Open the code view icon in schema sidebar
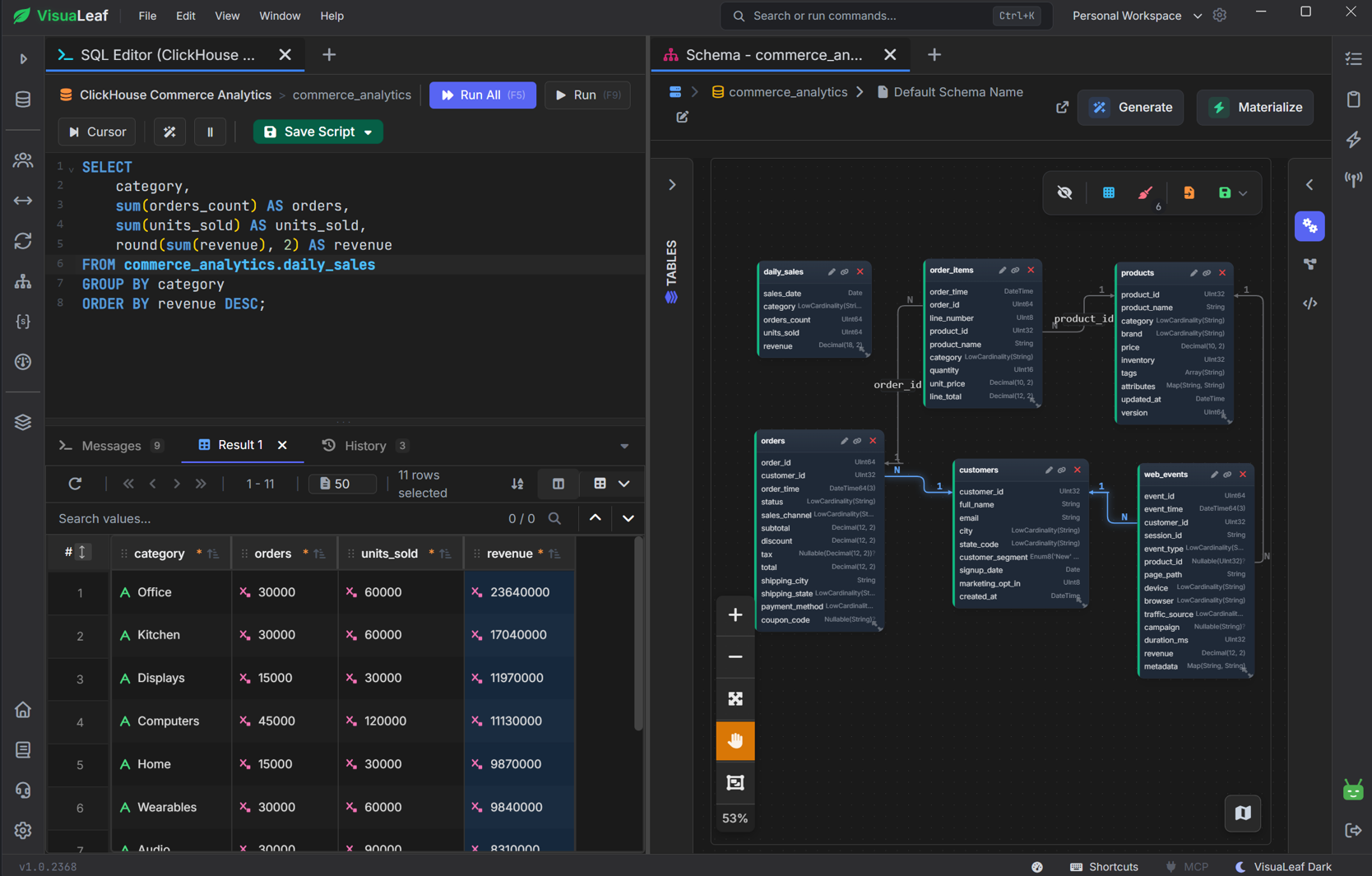This screenshot has height=876, width=1372. point(1309,304)
